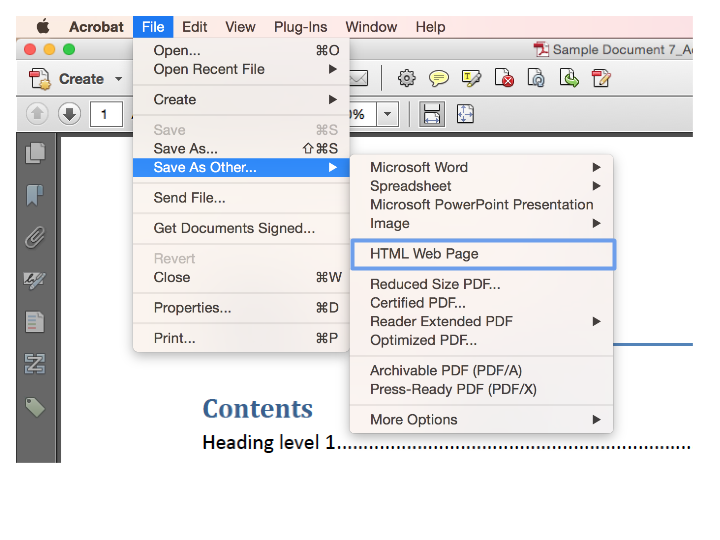This screenshot has width=720, height=540.
Task: Expand Microsoft Word submenu
Action: (596, 167)
